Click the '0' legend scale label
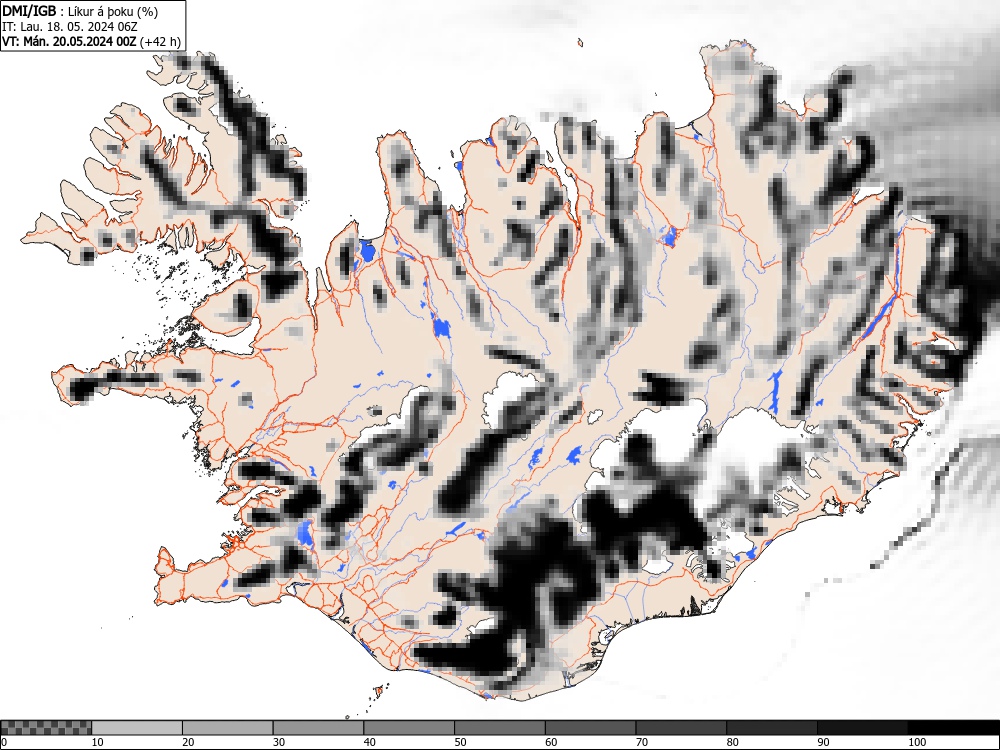The width and height of the screenshot is (1000, 750). pos(4,742)
